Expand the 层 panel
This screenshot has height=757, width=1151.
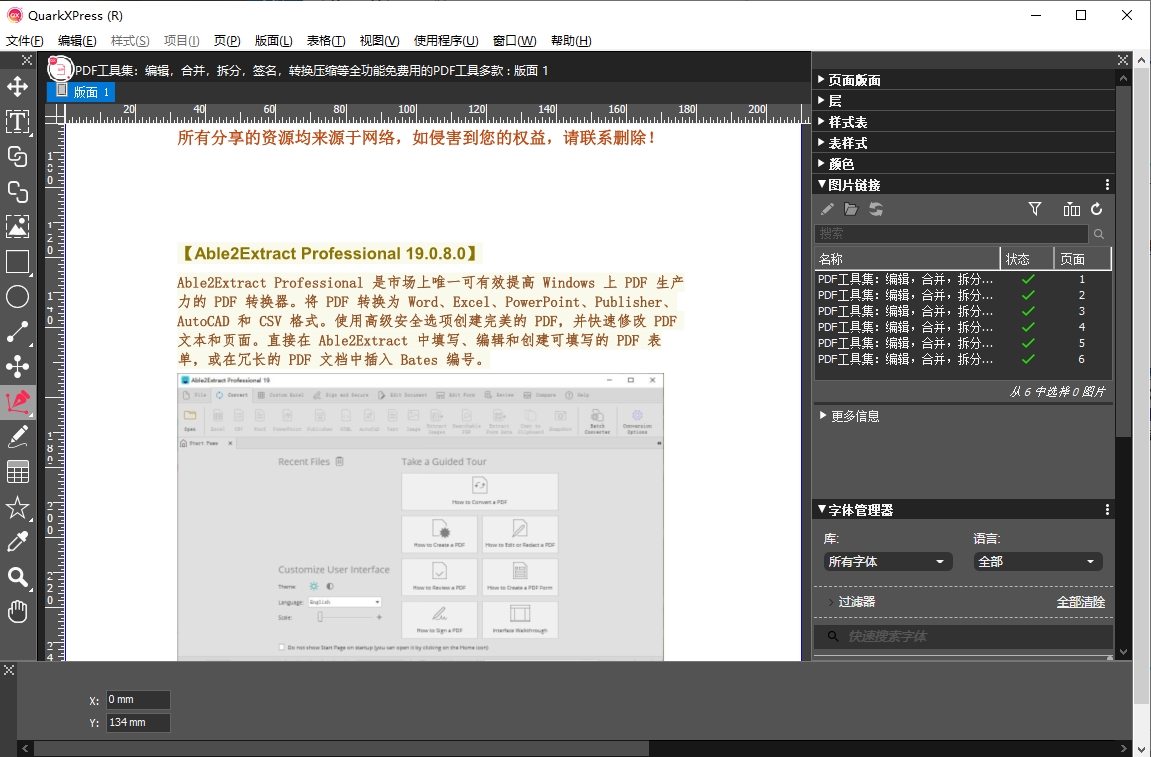point(821,101)
